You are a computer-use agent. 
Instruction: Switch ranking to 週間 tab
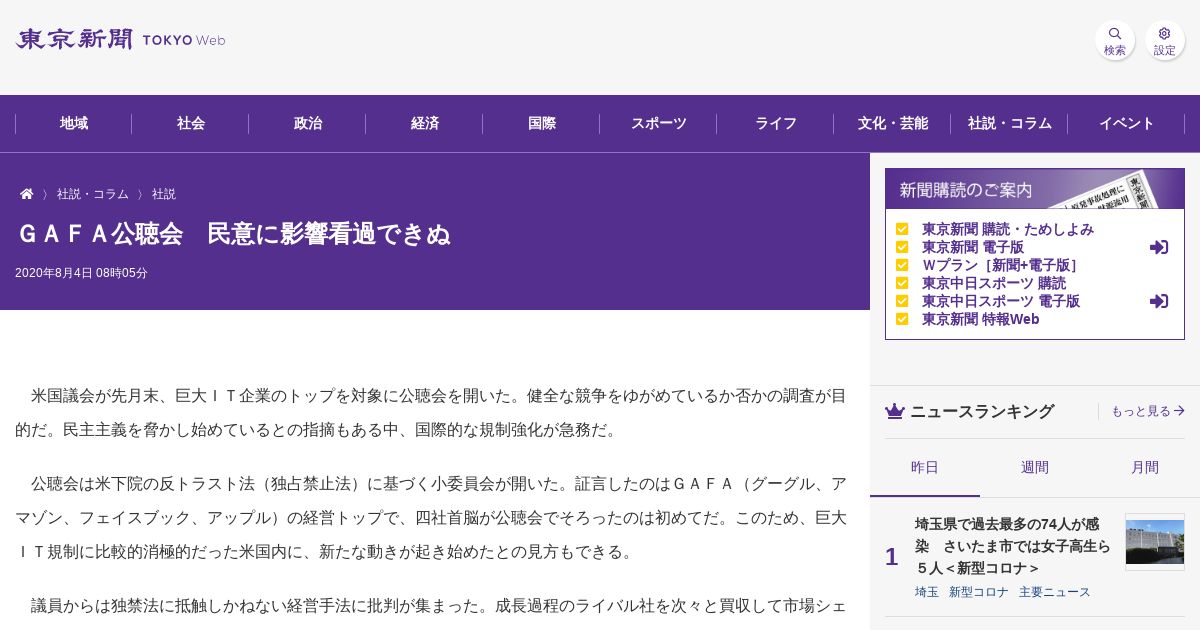(x=1035, y=467)
